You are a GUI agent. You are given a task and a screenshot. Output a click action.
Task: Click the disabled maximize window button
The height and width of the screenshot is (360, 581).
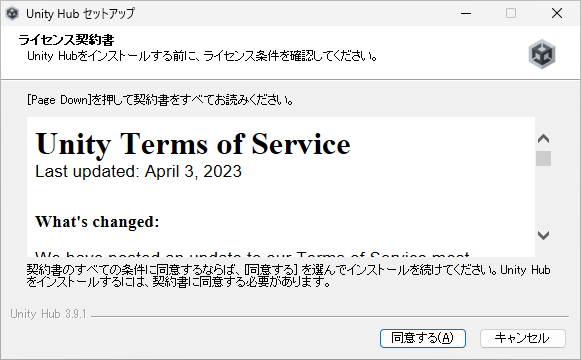pos(511,13)
